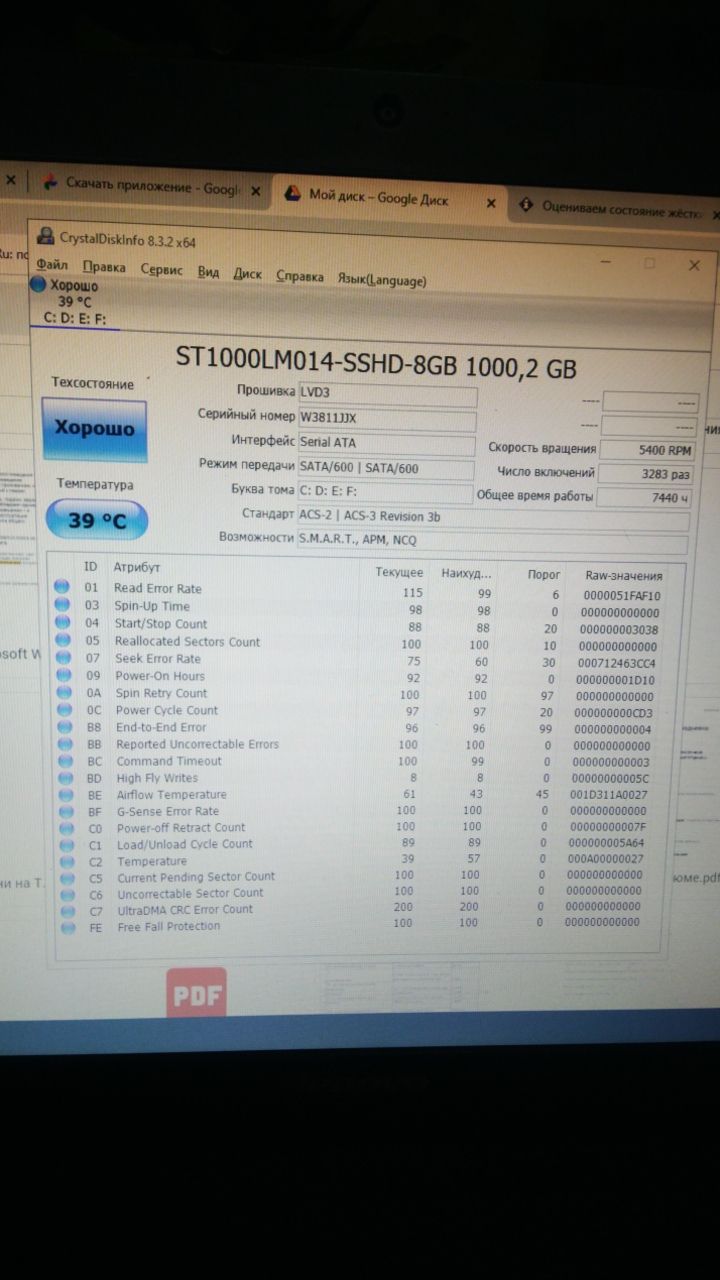Close the Мой диск – Google Диск tab
This screenshot has width=720, height=1280.
(x=490, y=204)
